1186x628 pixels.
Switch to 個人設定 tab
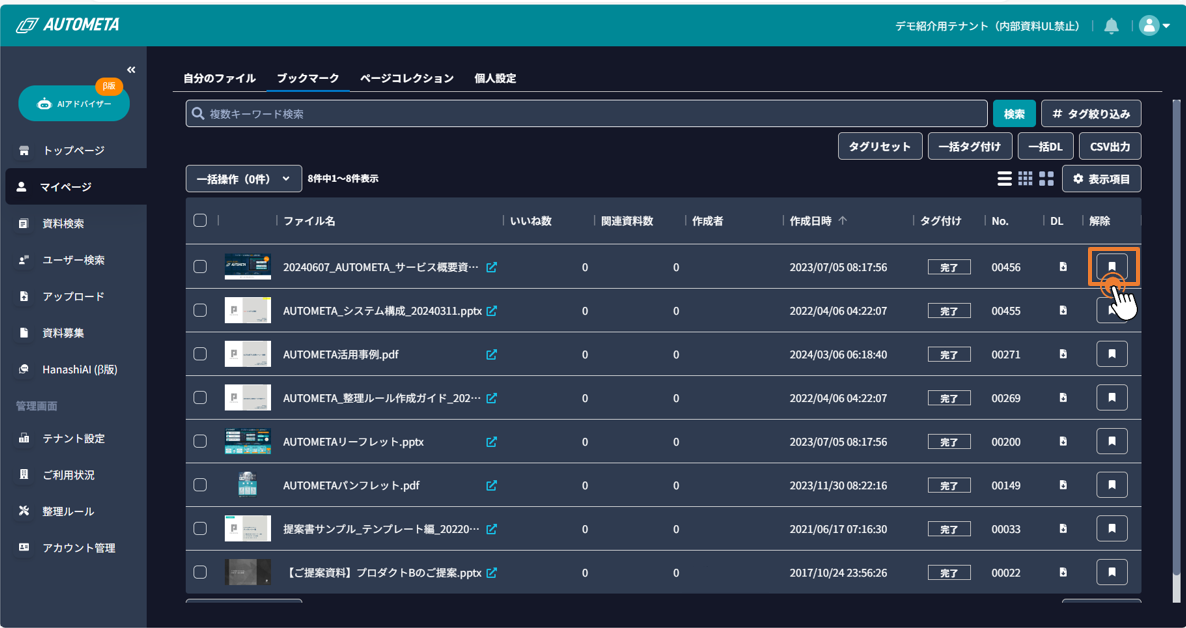point(495,78)
